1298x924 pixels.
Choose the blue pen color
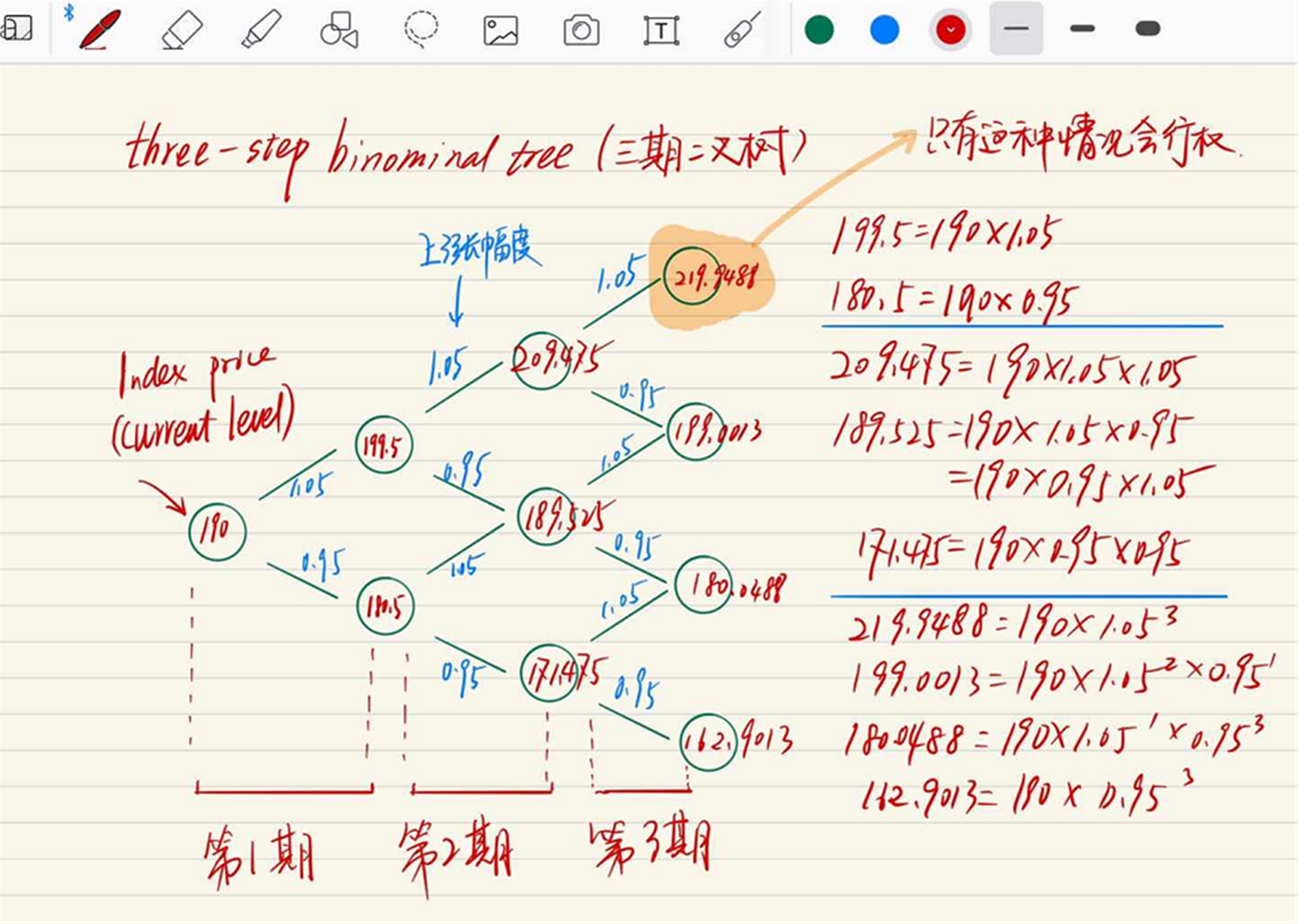tap(884, 30)
